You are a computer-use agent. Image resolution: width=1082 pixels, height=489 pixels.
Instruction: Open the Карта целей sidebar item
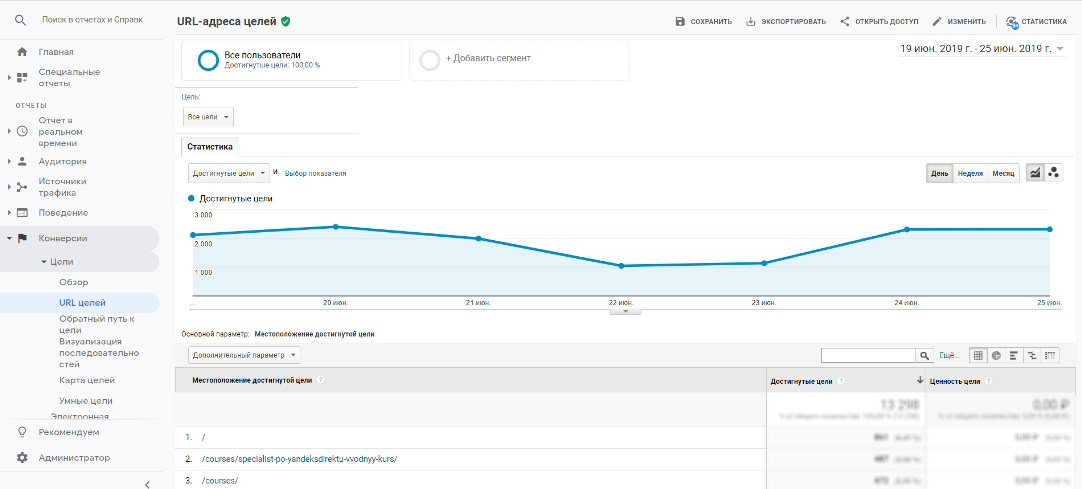(87, 380)
